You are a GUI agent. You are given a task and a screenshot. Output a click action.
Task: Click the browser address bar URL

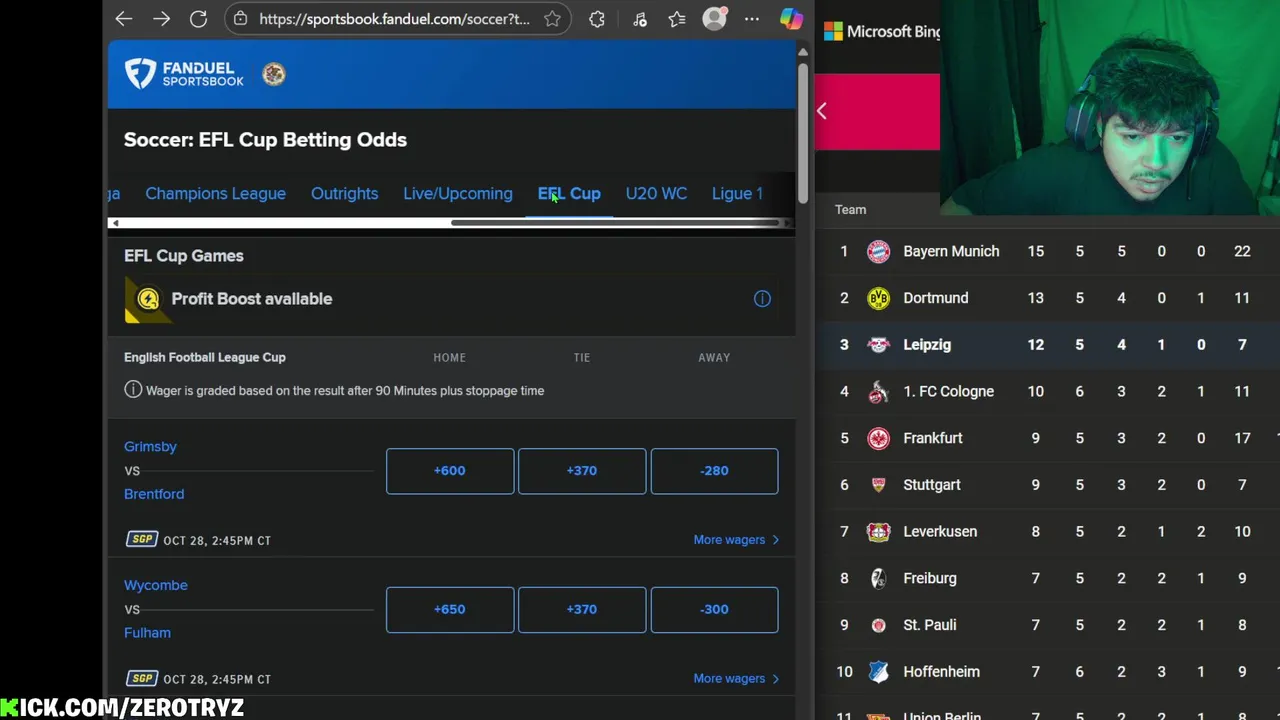(x=394, y=18)
